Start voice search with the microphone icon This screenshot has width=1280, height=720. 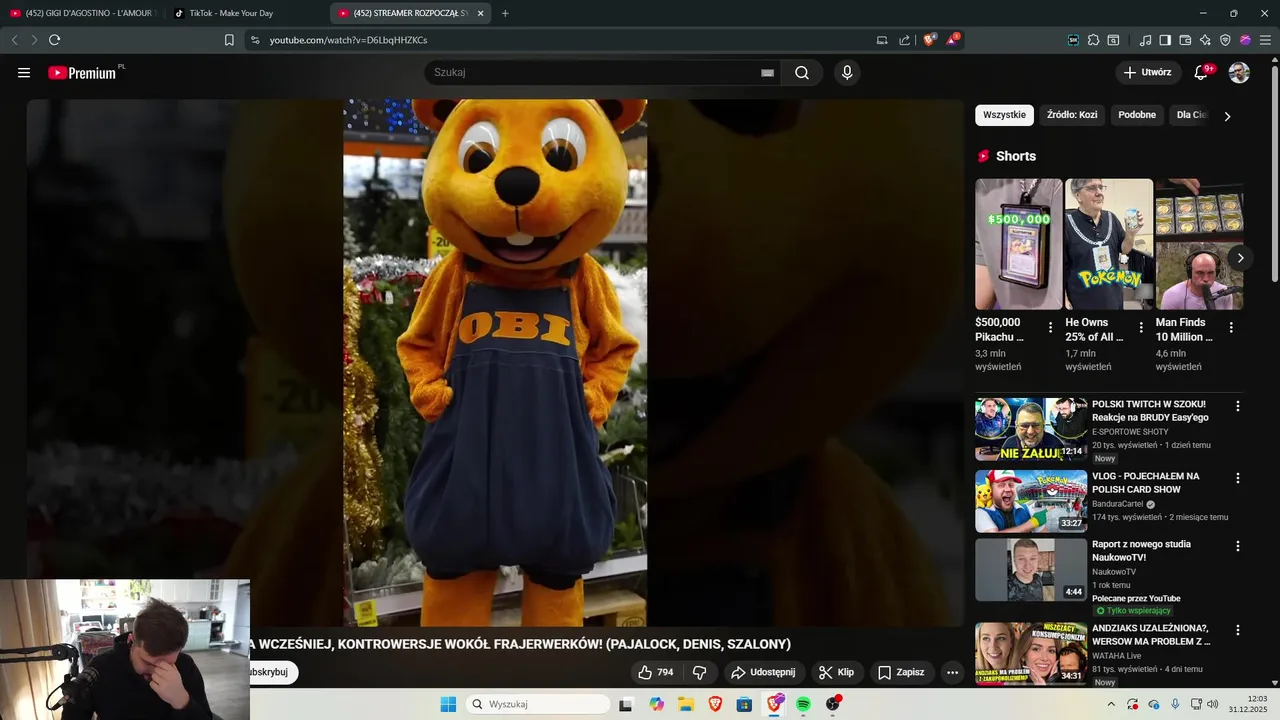pyautogui.click(x=847, y=73)
